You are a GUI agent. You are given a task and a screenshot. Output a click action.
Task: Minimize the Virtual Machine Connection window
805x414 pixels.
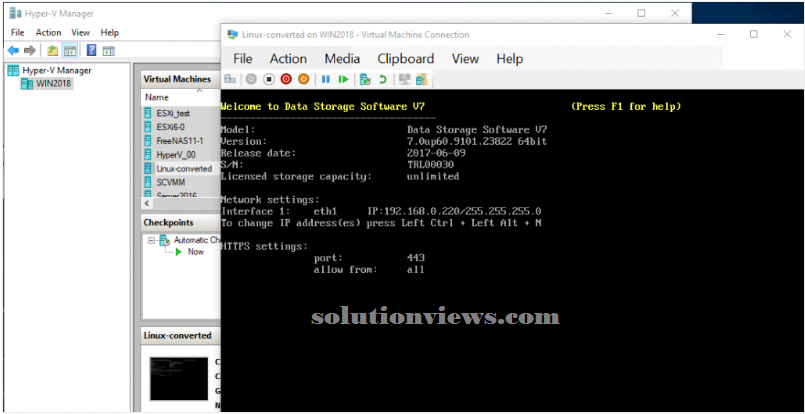(721, 34)
